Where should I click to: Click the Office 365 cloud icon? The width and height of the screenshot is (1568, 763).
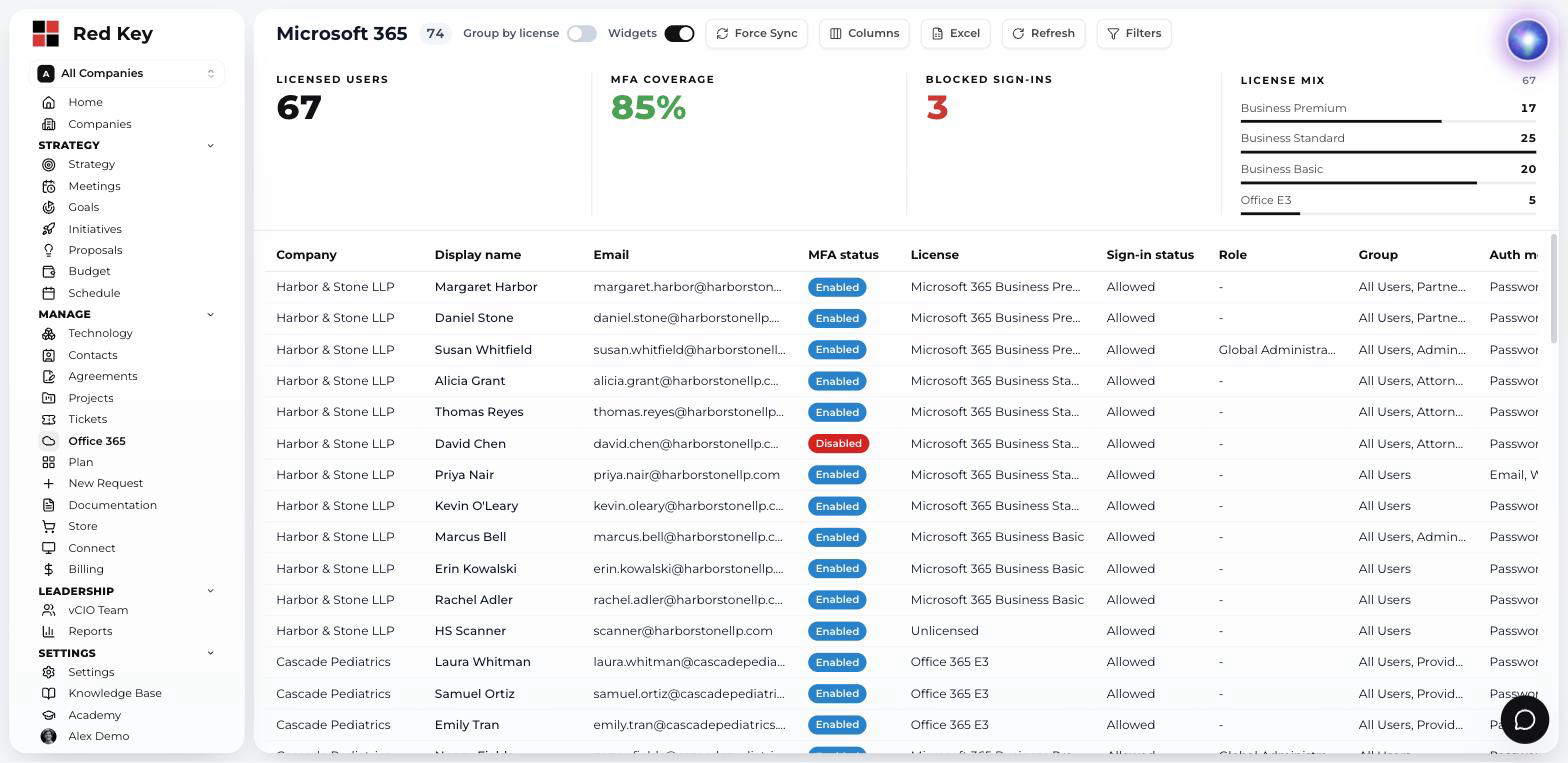48,441
